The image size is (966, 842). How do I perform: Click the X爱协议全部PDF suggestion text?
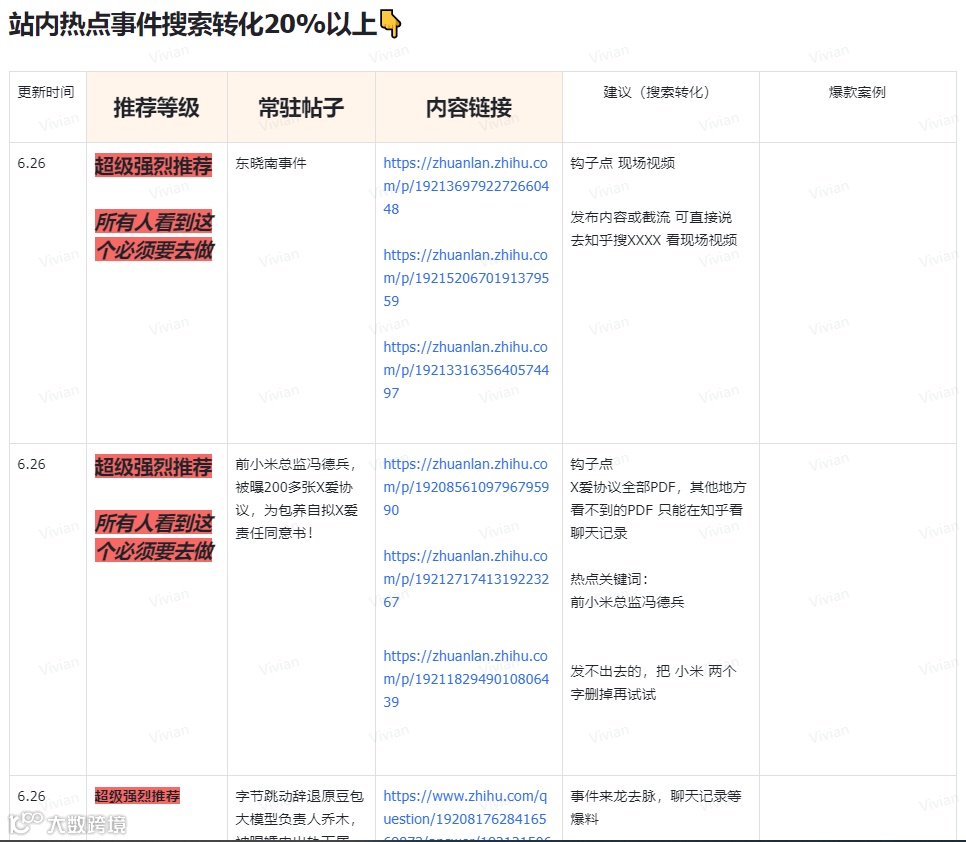tap(658, 510)
